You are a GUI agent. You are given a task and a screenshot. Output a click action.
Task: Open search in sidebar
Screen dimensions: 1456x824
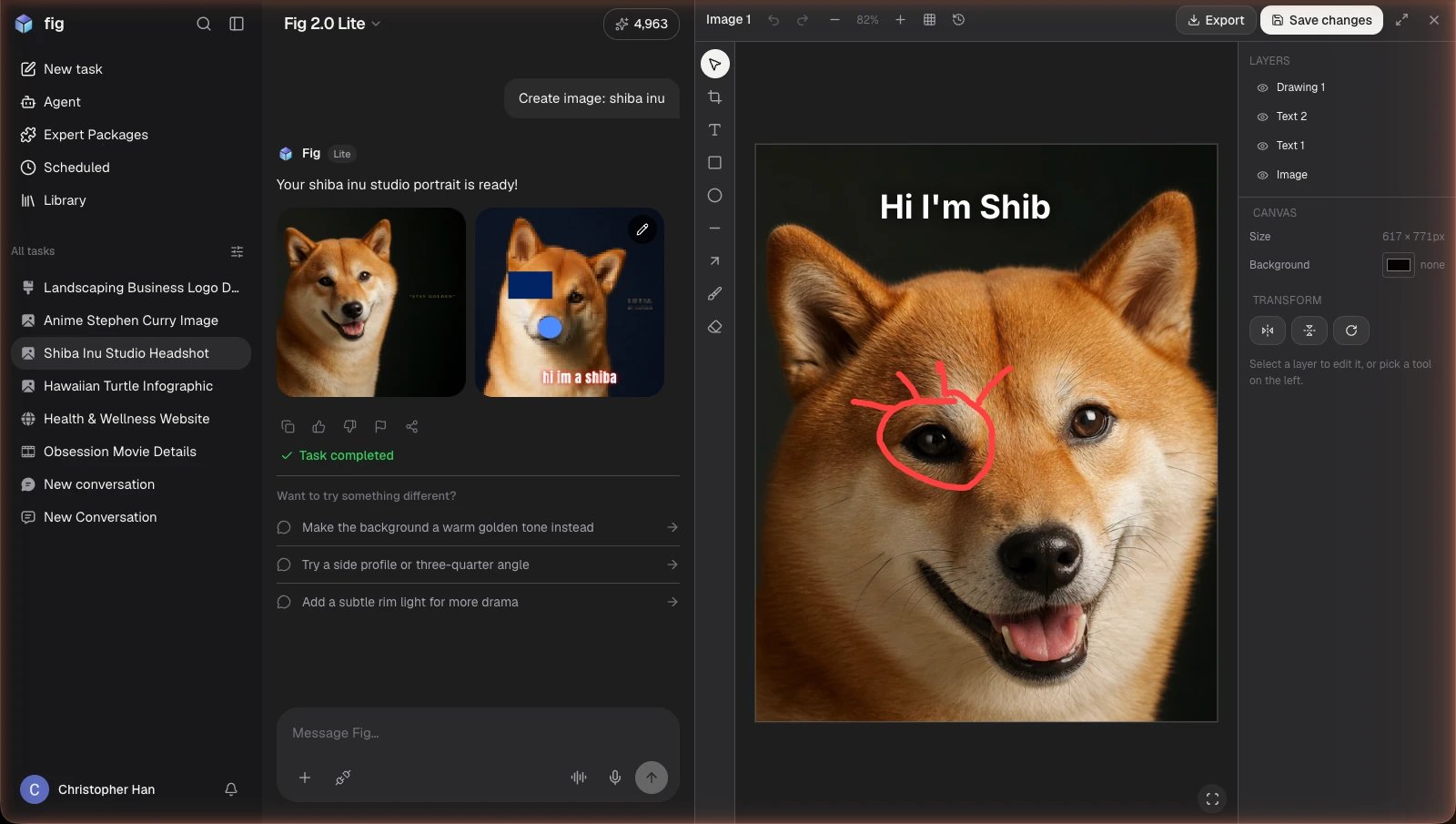click(204, 24)
